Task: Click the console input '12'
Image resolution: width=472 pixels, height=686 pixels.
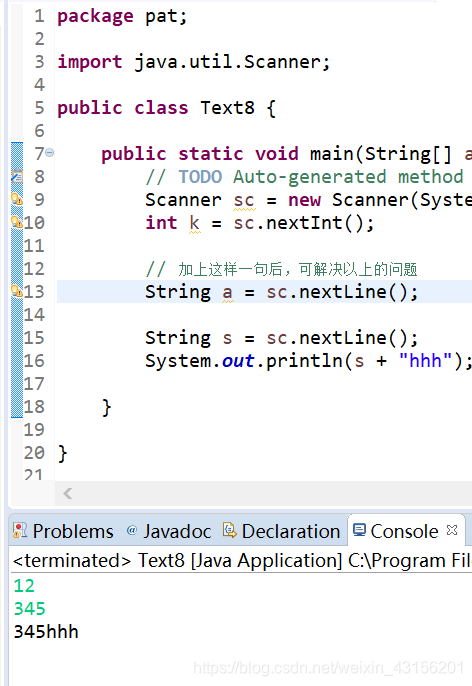Action: [x=24, y=585]
